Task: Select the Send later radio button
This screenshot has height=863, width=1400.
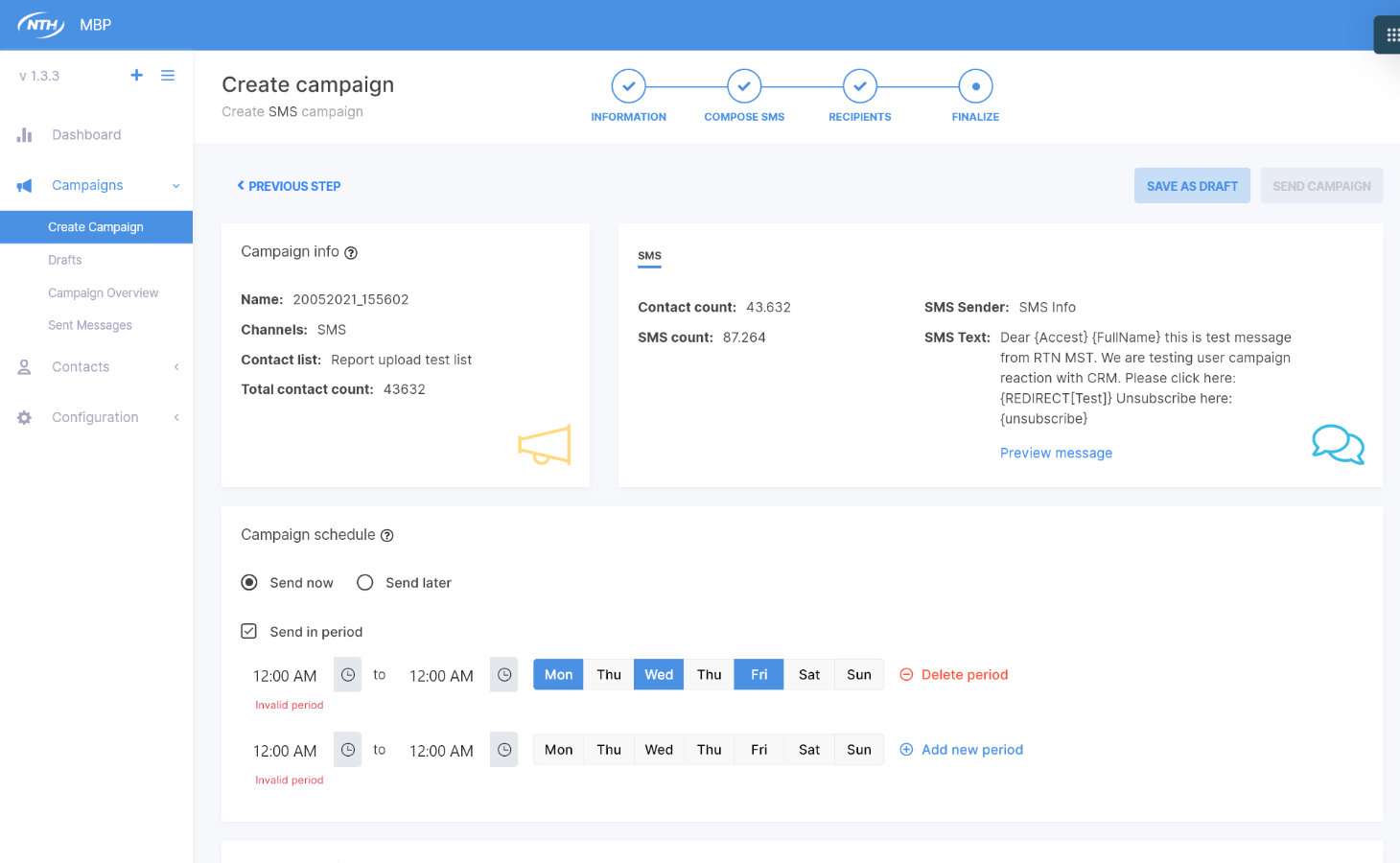Action: 365,583
